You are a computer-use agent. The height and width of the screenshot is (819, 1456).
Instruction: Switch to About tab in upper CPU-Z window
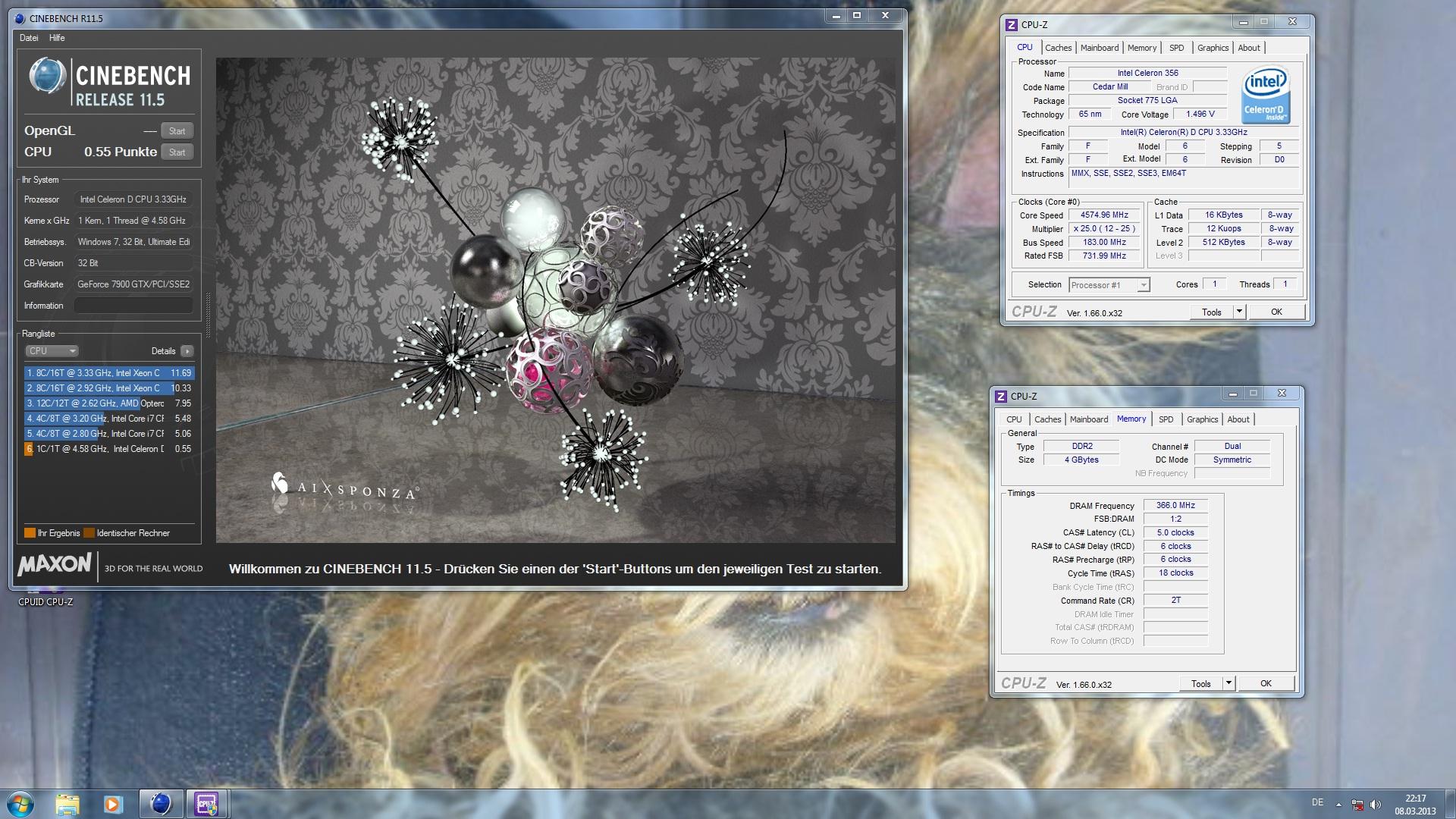[1249, 48]
